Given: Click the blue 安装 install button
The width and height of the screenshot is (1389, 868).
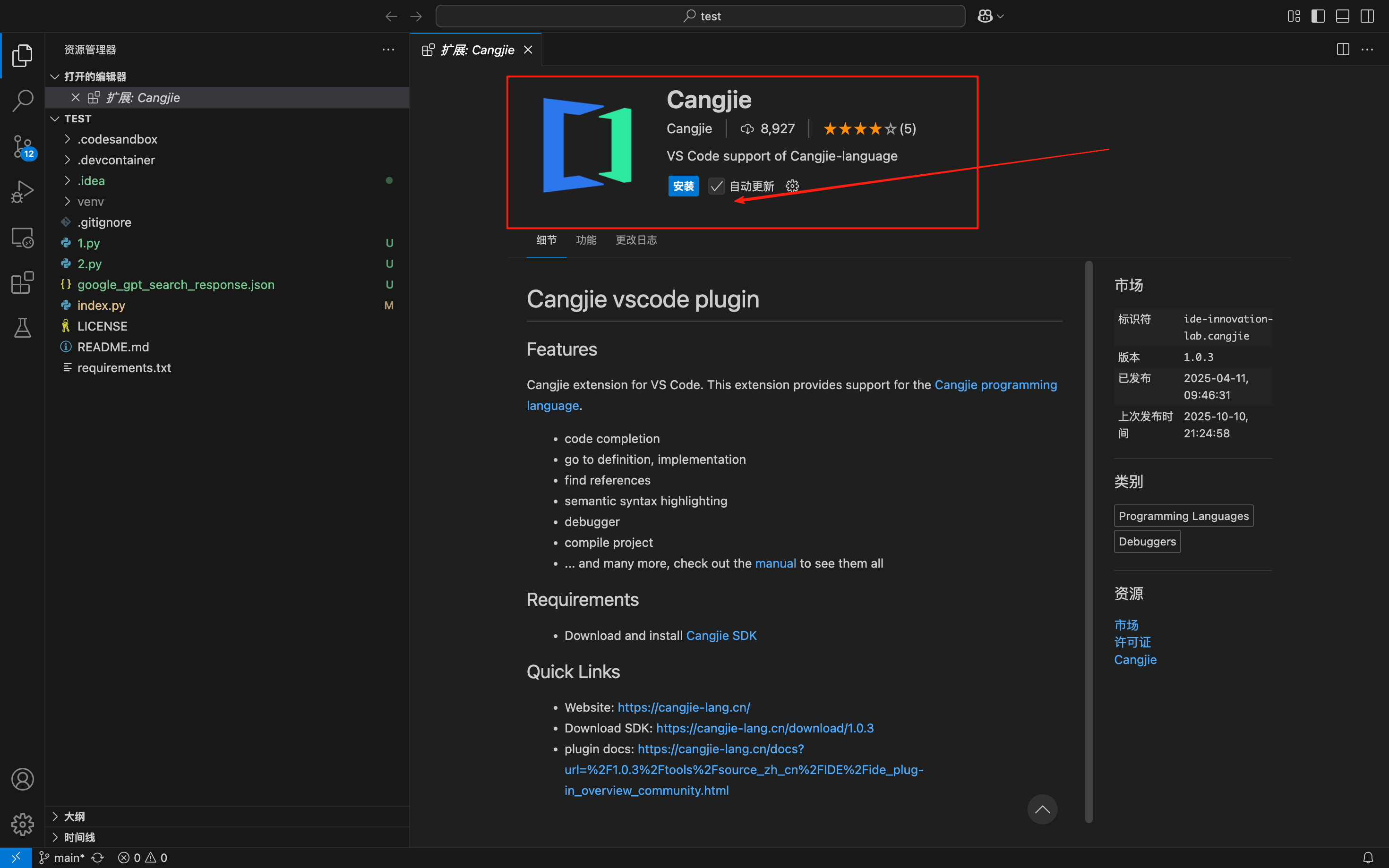Looking at the screenshot, I should pyautogui.click(x=683, y=186).
